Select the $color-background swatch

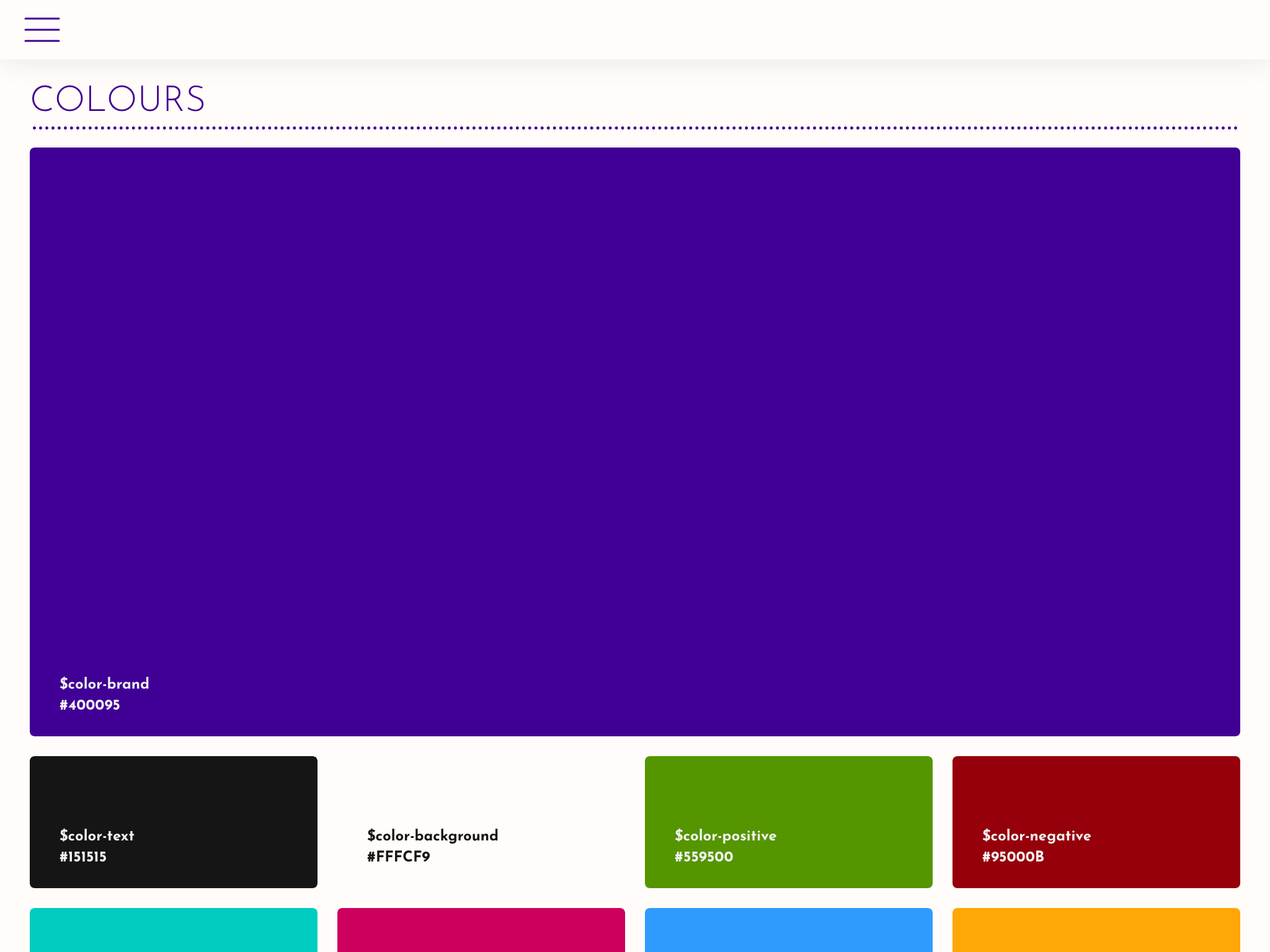(481, 822)
